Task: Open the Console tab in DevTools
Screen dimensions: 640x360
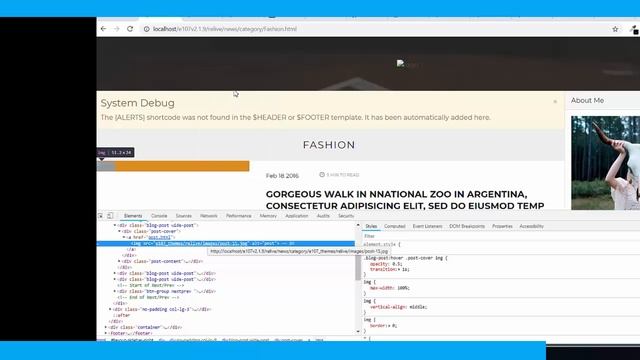Action: pos(159,216)
